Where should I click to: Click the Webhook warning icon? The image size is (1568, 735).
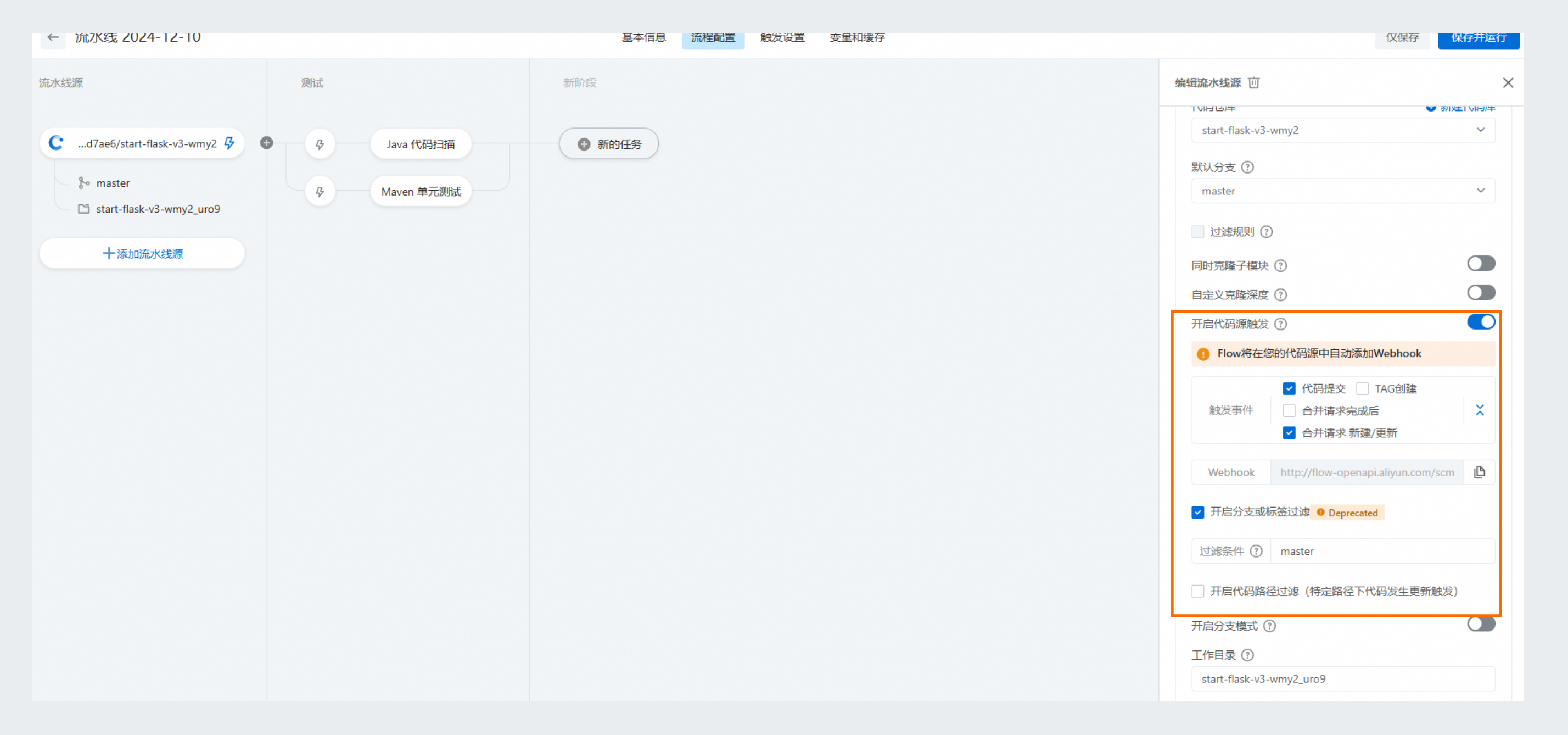1203,354
